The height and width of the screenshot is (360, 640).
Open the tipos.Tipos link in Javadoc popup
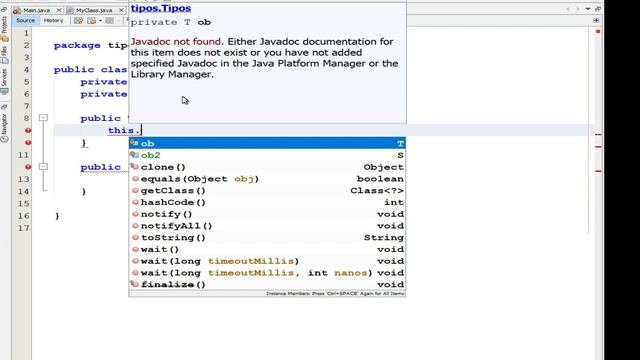161,8
